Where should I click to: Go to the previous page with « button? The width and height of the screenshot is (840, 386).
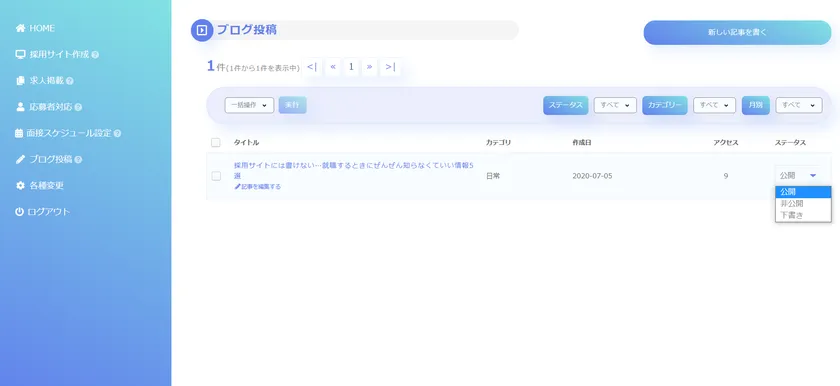coord(333,67)
